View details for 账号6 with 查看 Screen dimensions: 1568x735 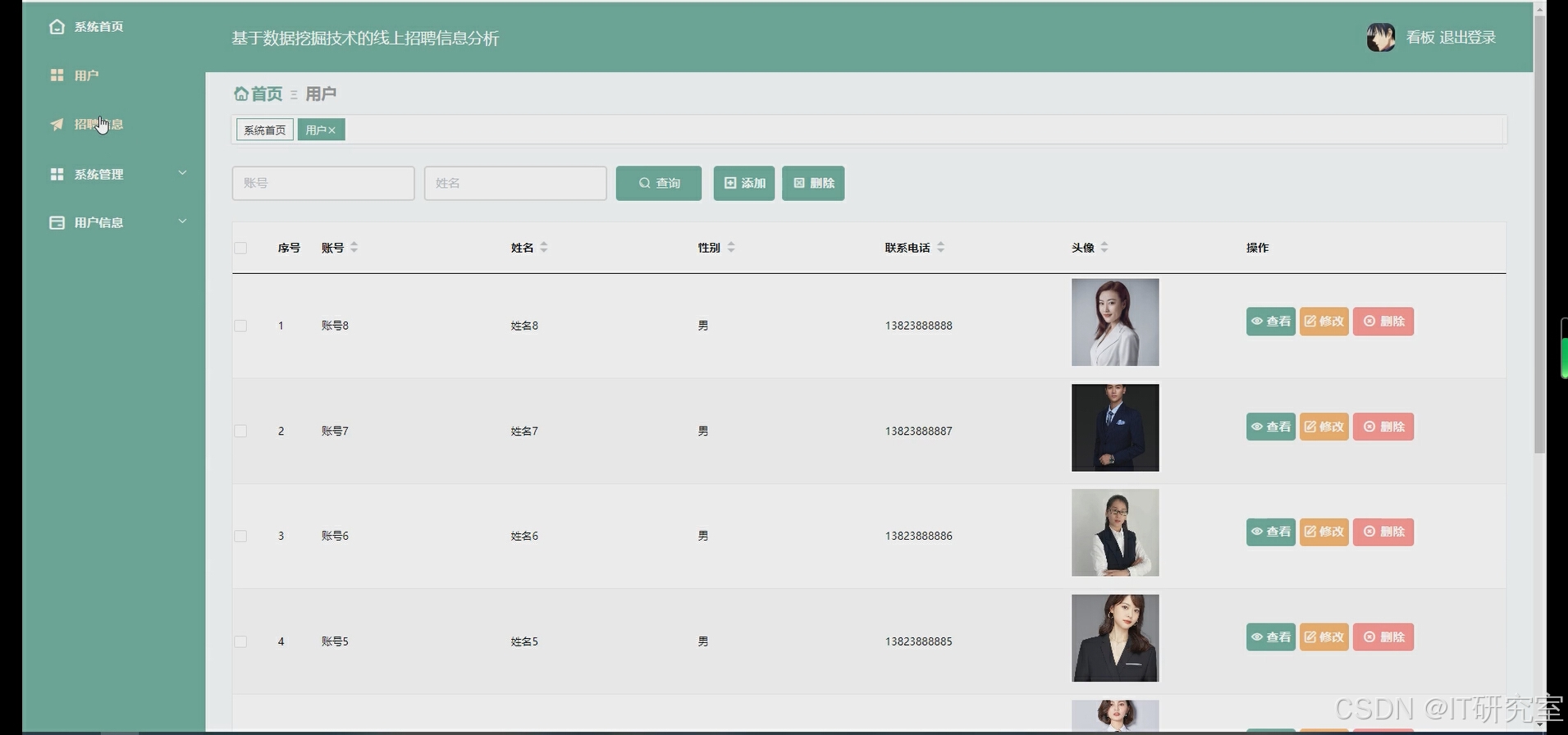pos(1271,532)
